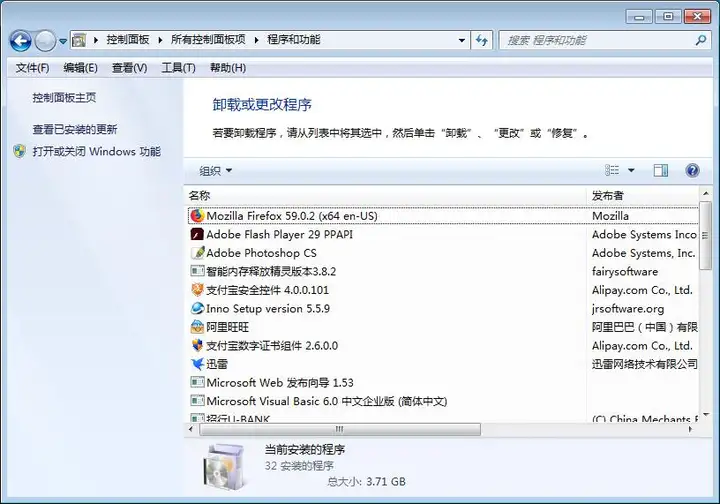Click Mozilla publisher cell
The image size is (720, 504).
coord(610,216)
